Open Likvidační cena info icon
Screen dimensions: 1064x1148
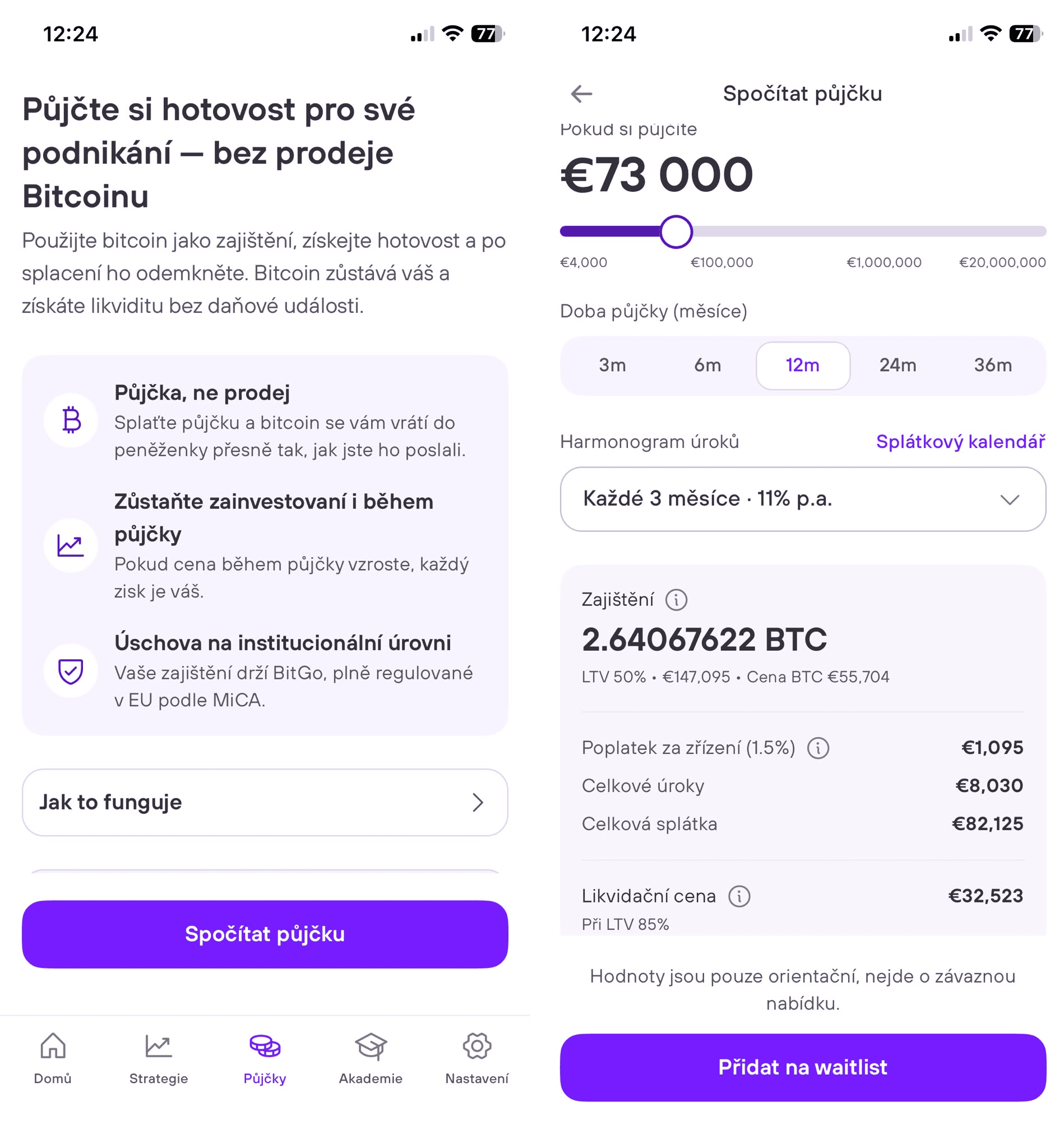click(739, 896)
